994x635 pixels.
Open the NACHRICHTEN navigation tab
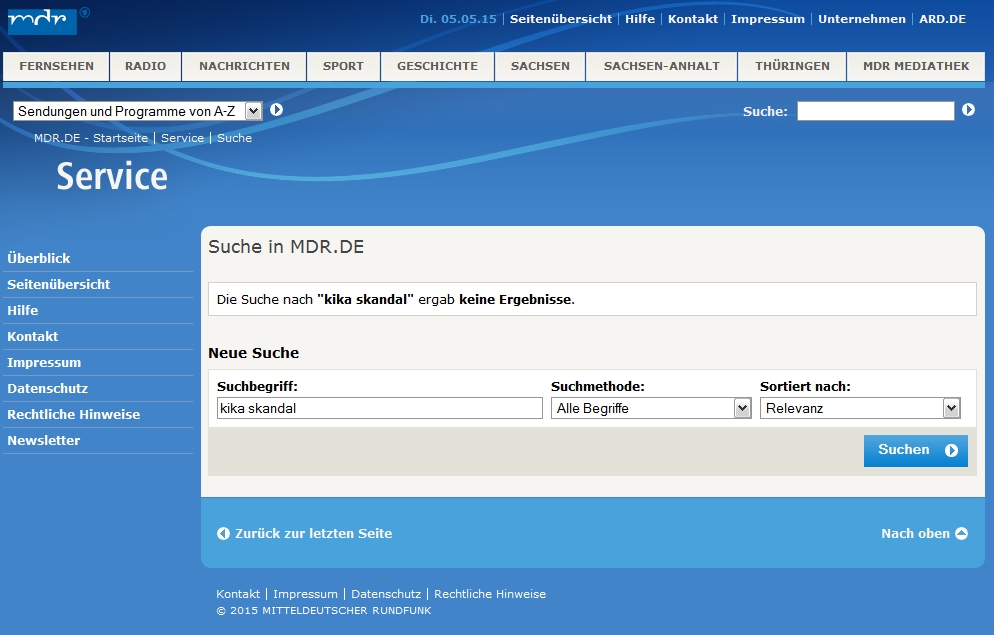pos(244,66)
